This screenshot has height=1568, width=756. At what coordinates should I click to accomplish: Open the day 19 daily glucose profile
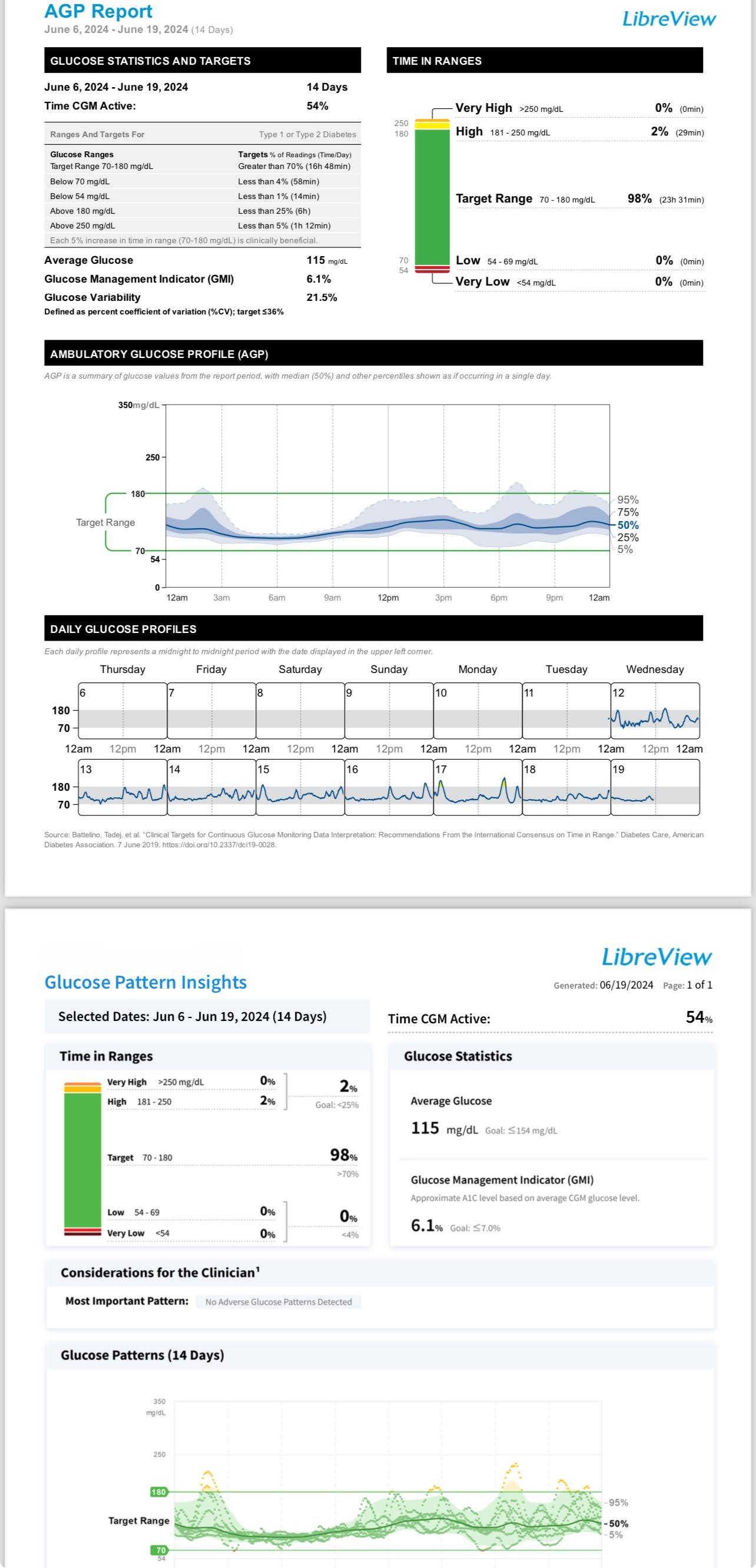coord(655,787)
